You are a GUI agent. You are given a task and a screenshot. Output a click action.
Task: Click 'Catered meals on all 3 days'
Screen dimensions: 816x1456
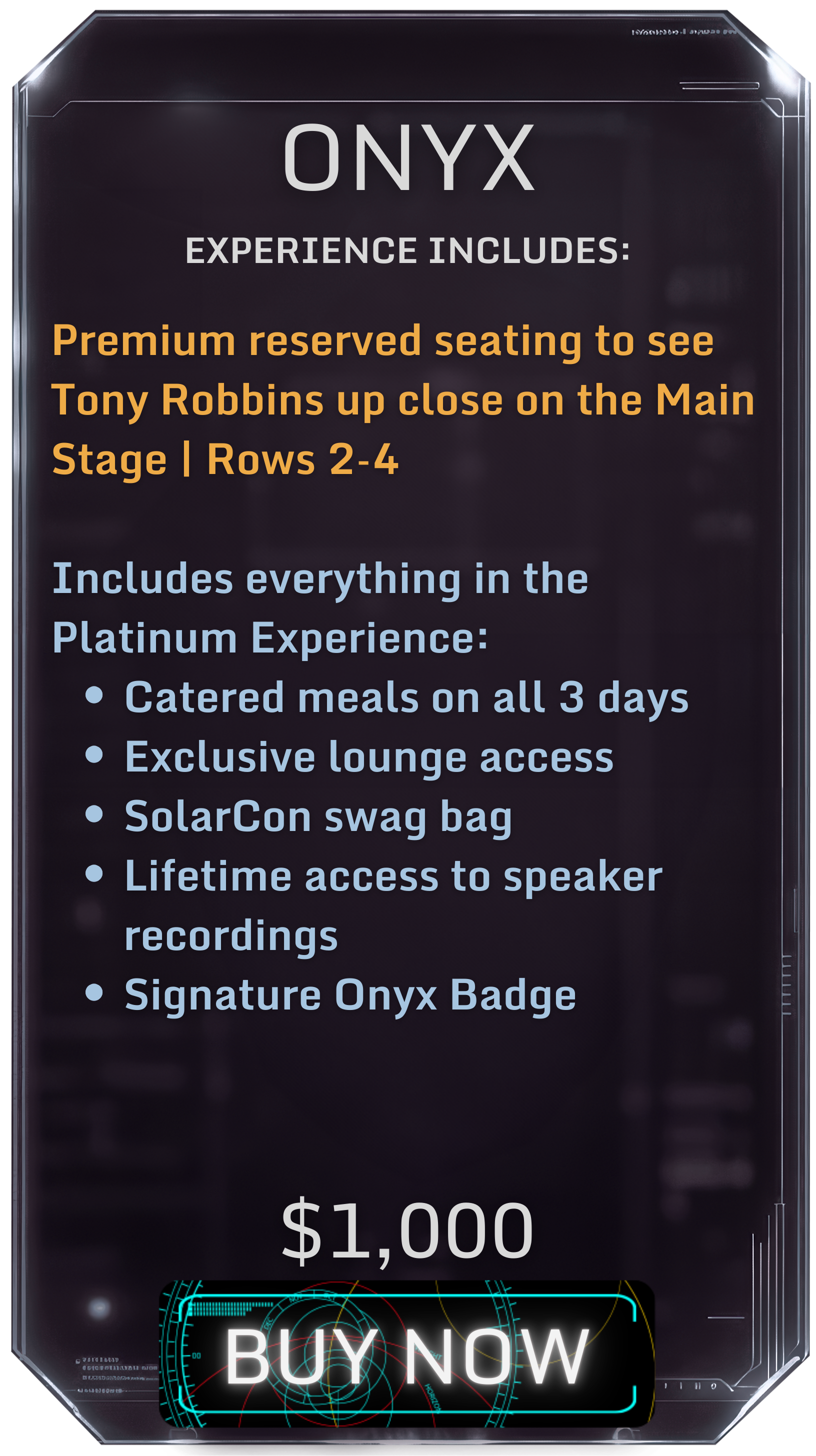pyautogui.click(x=406, y=698)
